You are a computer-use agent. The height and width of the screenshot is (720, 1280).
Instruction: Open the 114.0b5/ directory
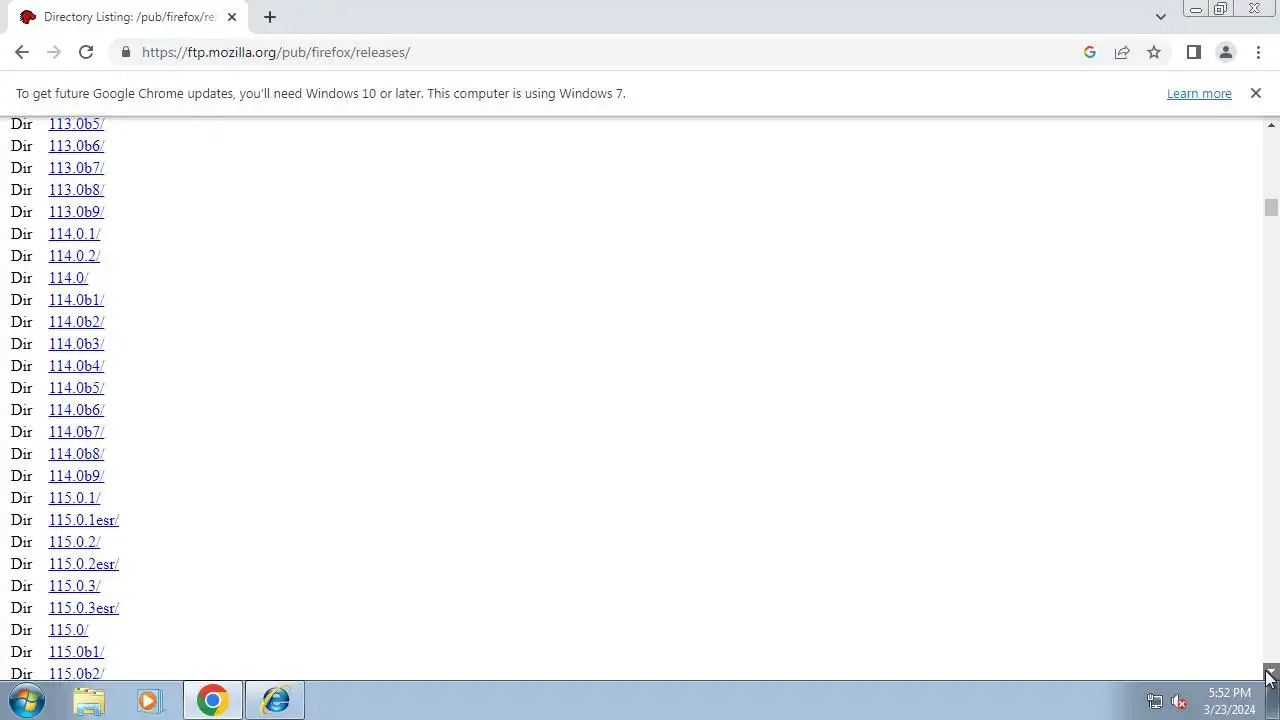coord(76,388)
